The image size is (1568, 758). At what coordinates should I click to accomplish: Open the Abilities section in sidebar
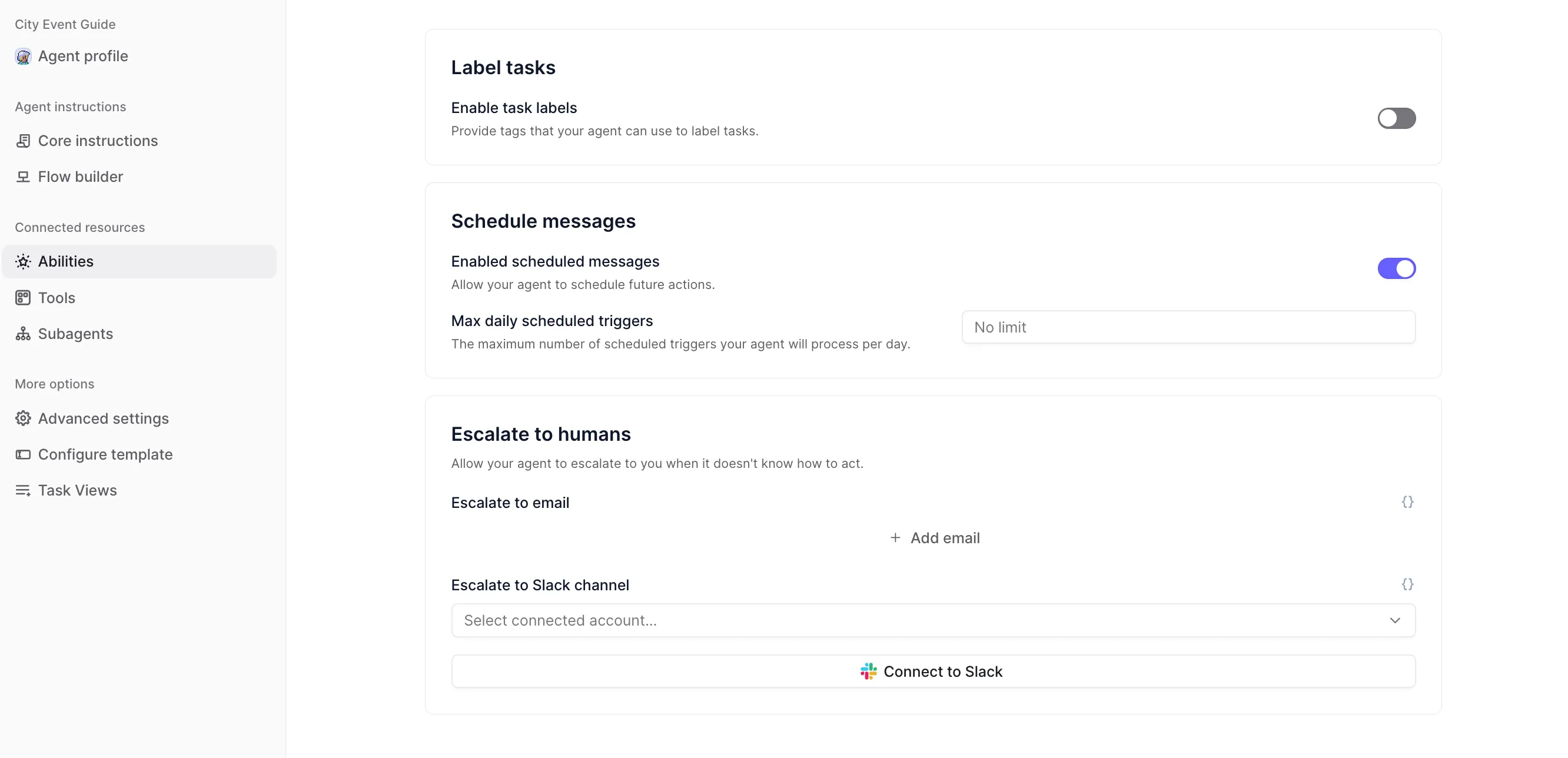(x=66, y=261)
